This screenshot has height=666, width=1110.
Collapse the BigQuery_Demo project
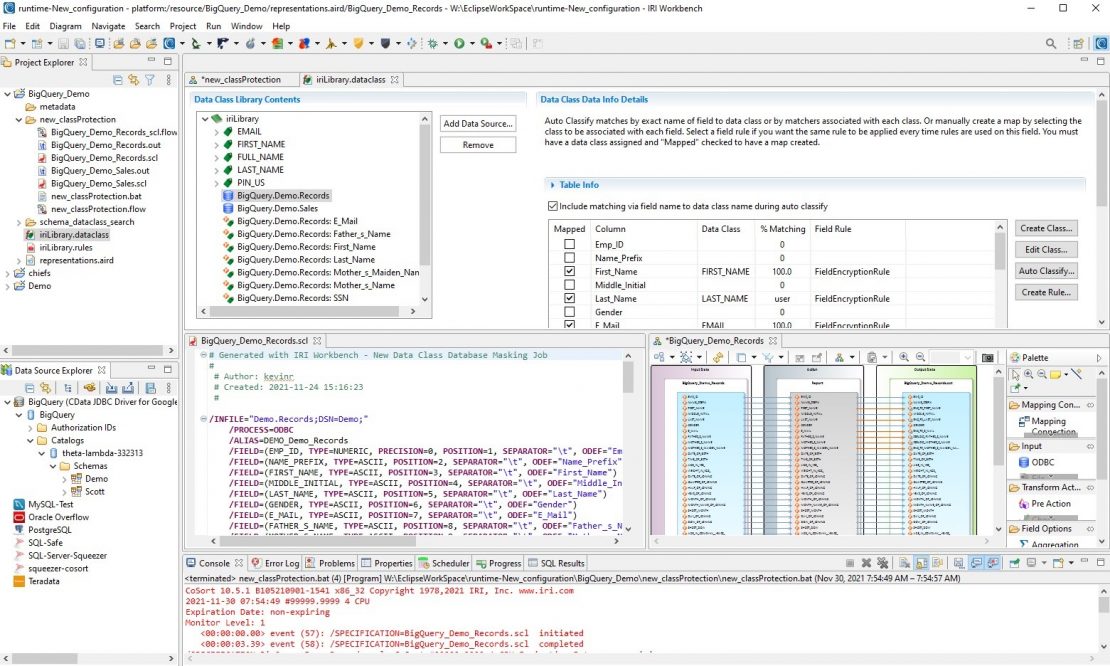[x=7, y=93]
